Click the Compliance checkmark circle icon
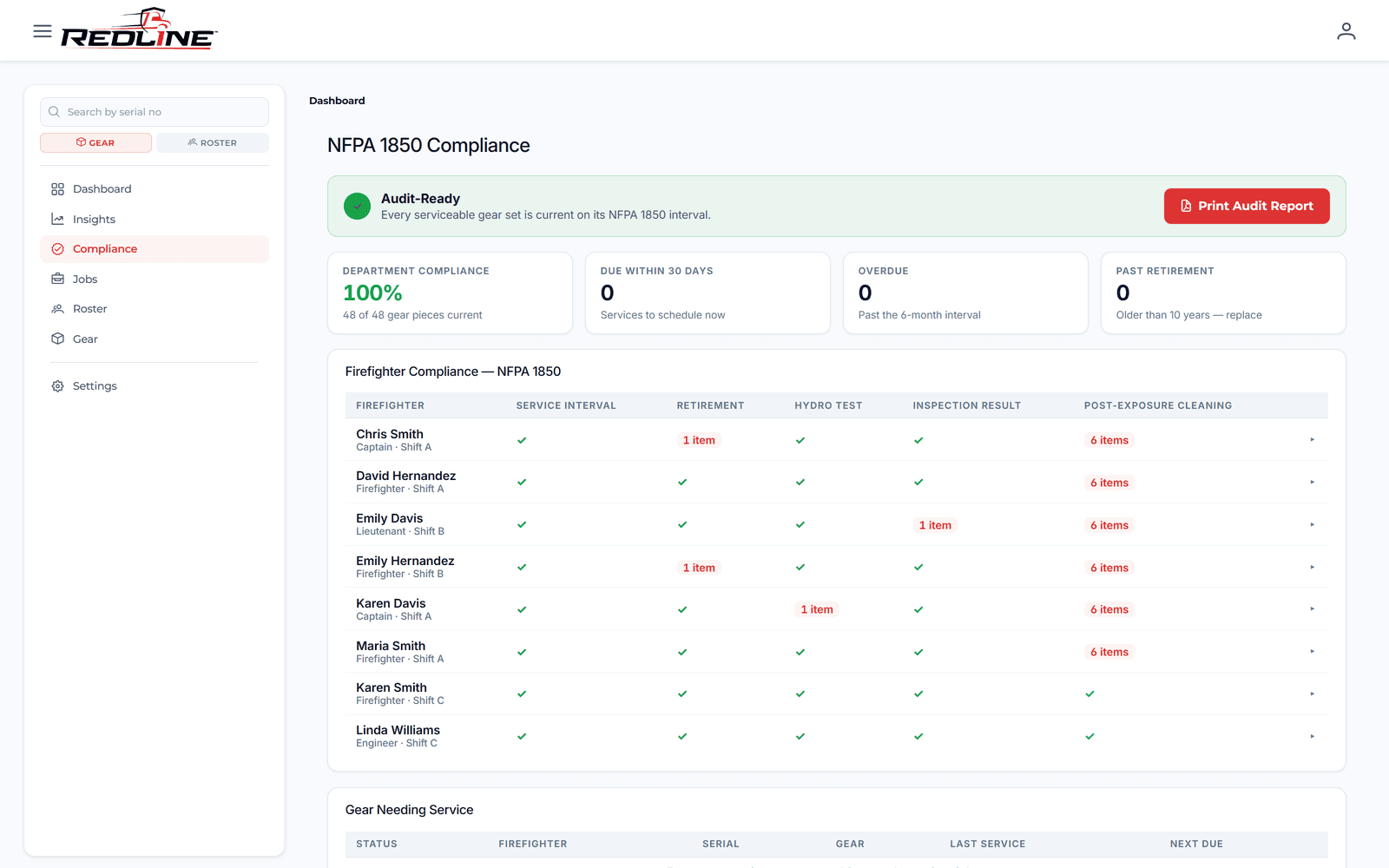Viewport: 1389px width, 868px height. [x=57, y=249]
